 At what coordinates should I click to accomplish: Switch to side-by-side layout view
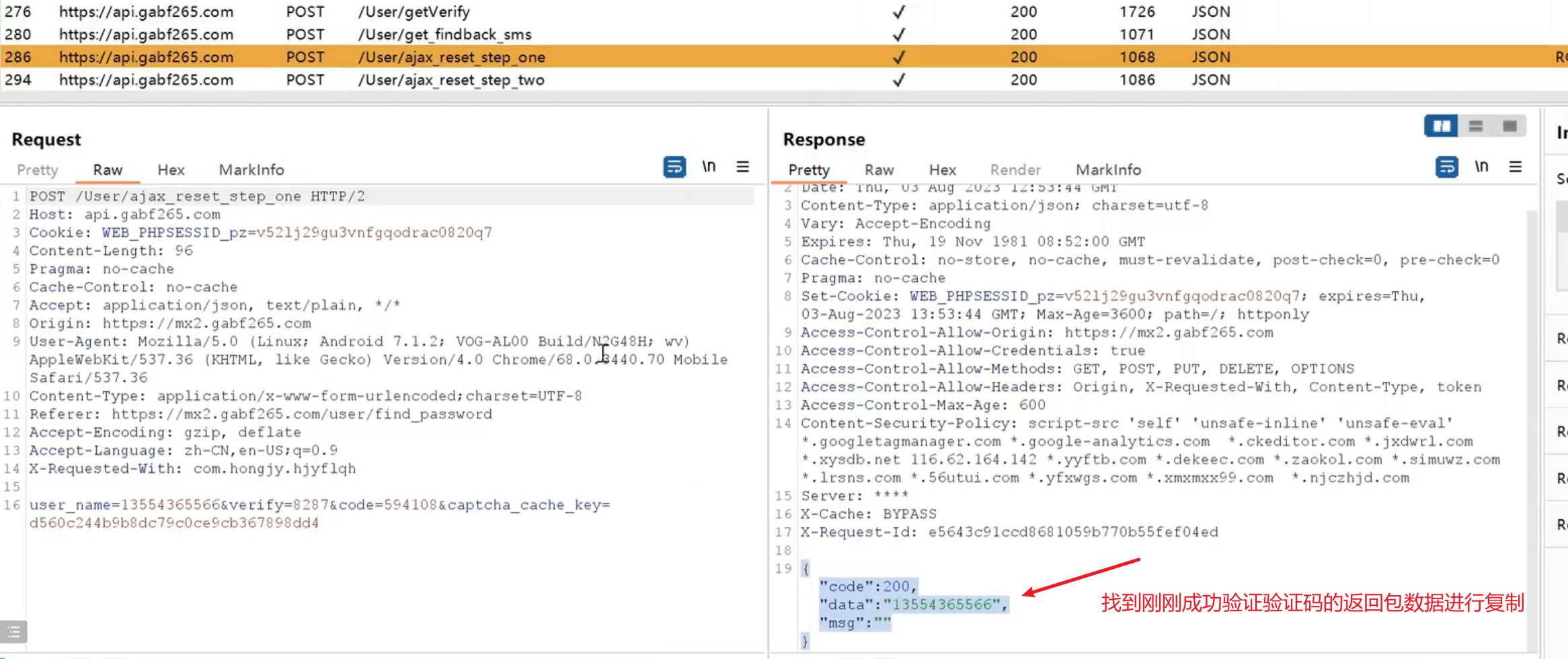1441,126
